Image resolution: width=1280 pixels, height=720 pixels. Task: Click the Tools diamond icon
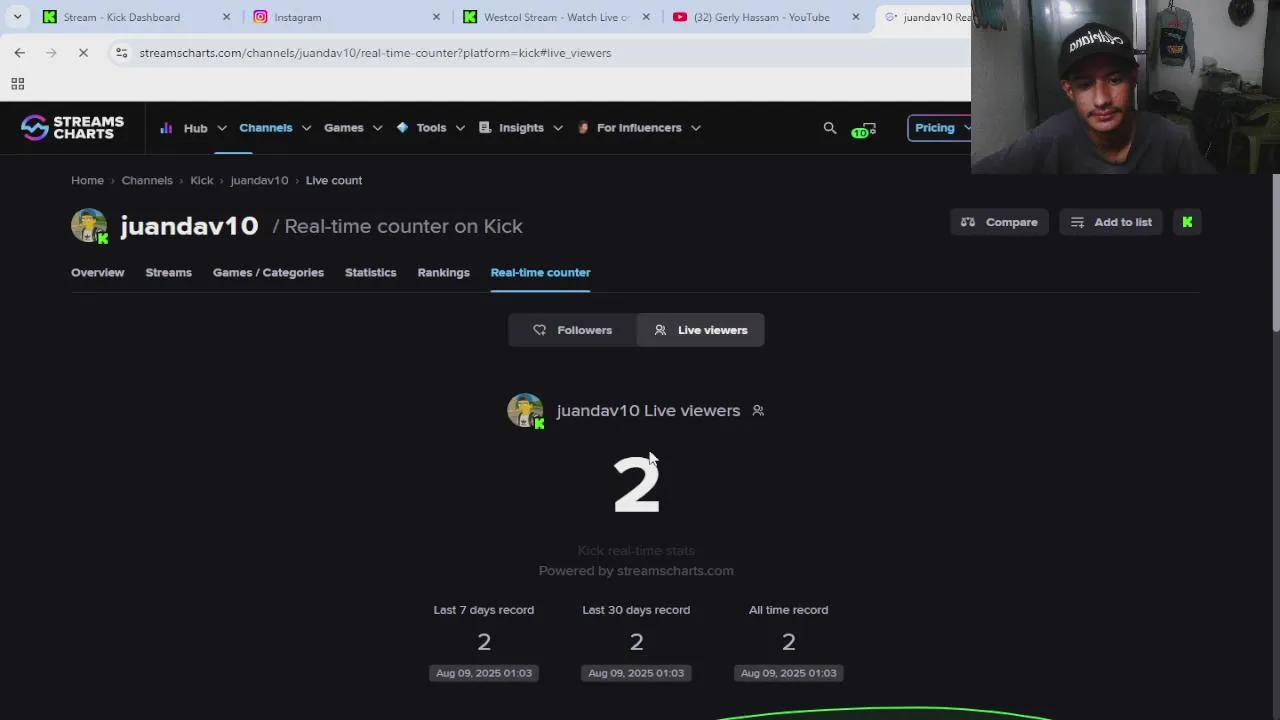(x=403, y=128)
